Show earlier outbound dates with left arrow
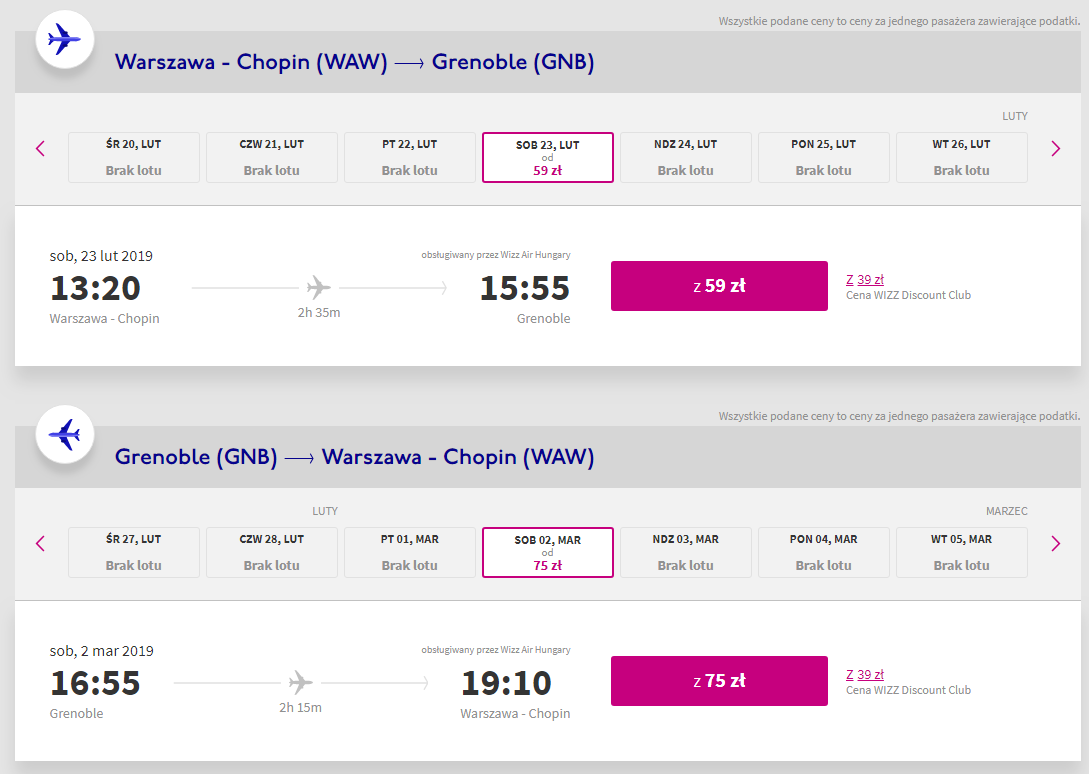Screen dimensions: 1089x774 tap(40, 149)
